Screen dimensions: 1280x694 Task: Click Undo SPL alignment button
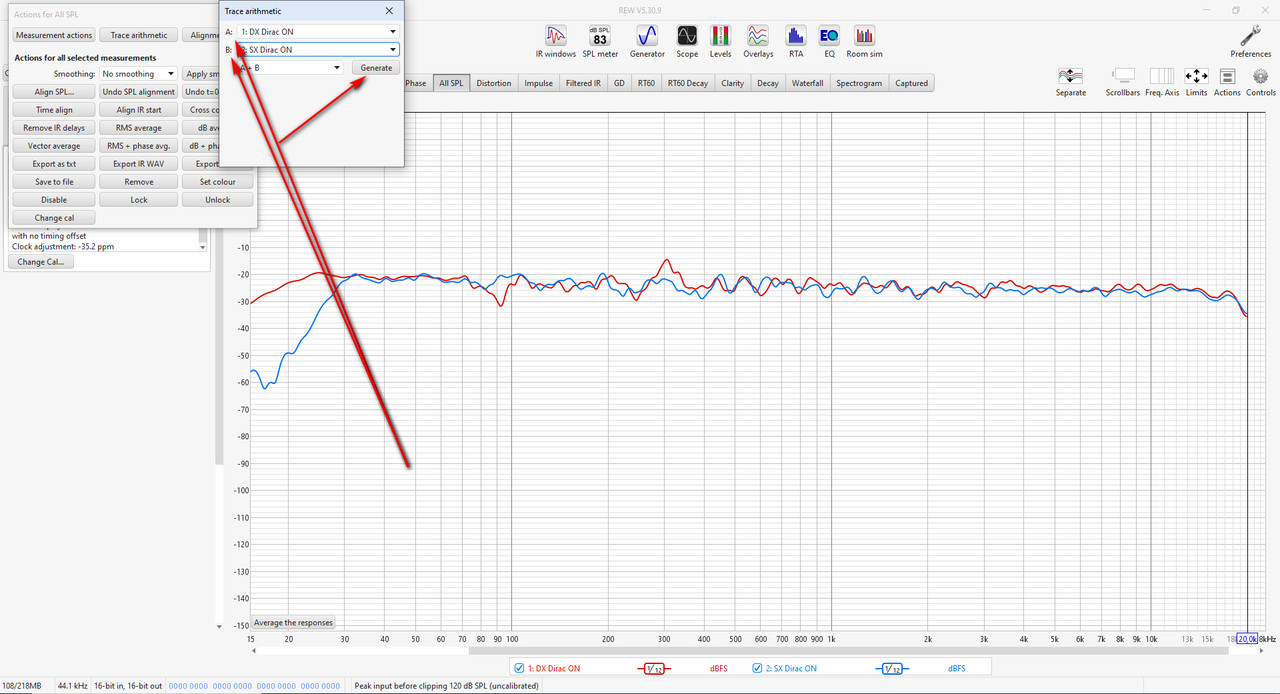point(139,92)
